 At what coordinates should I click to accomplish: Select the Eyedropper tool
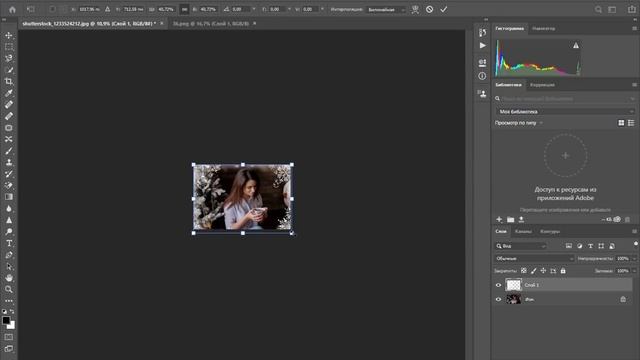coord(9,93)
